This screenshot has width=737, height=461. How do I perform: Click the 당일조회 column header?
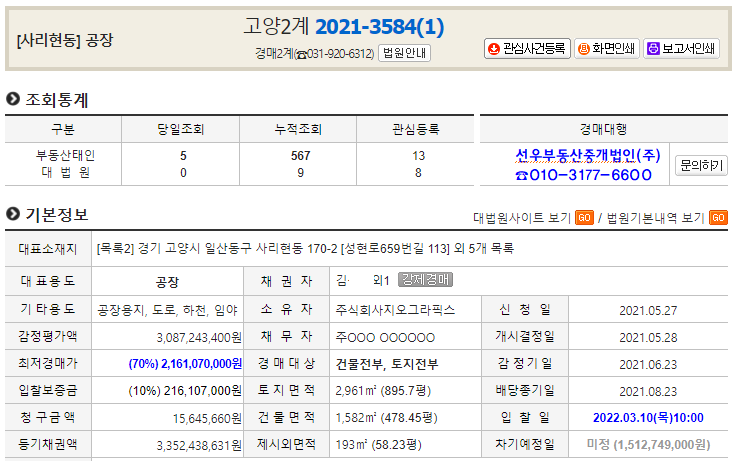tap(180, 129)
